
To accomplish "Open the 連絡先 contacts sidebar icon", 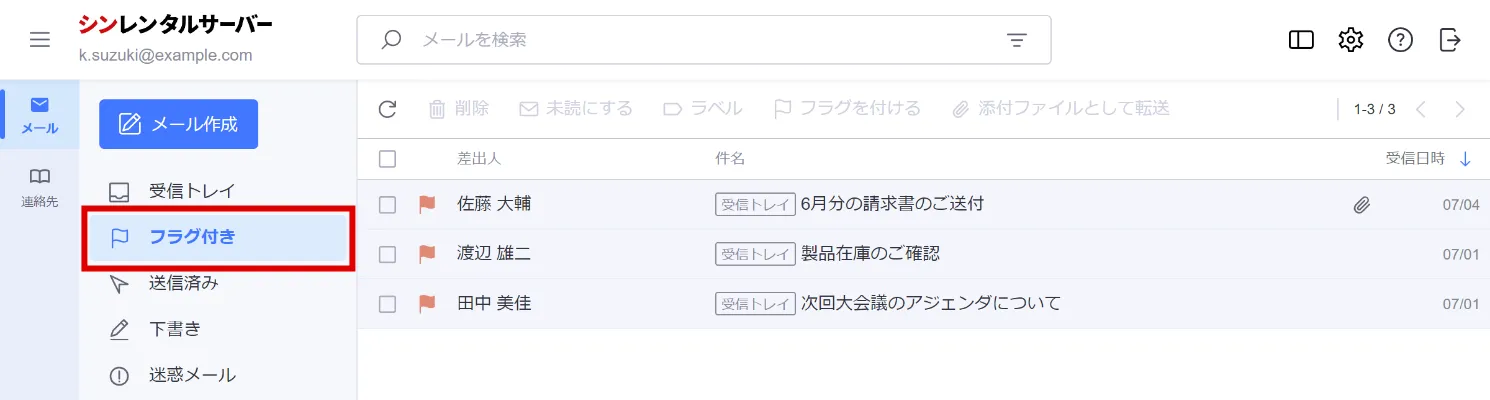I will coord(39,186).
